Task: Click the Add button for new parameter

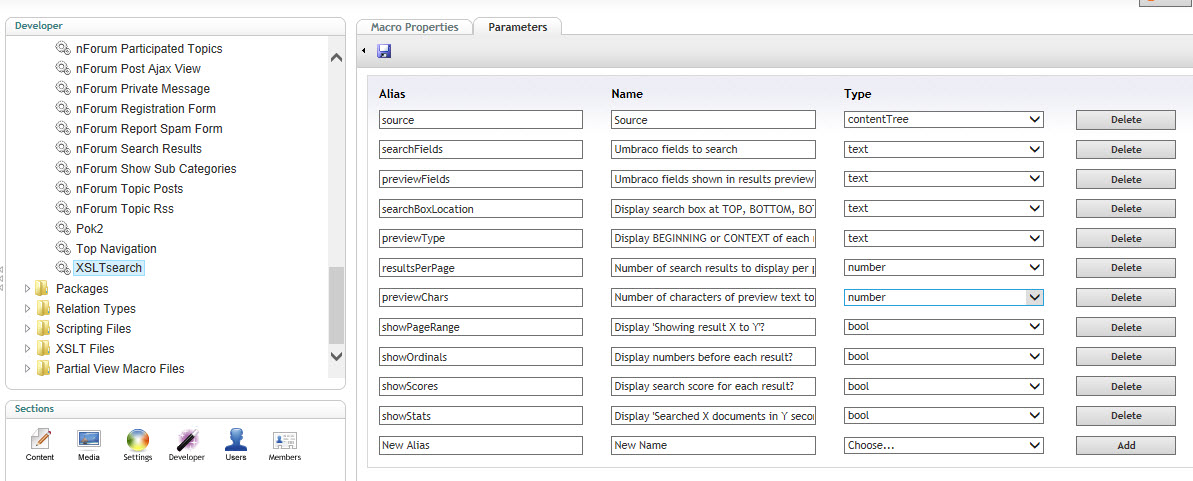Action: tap(1125, 446)
